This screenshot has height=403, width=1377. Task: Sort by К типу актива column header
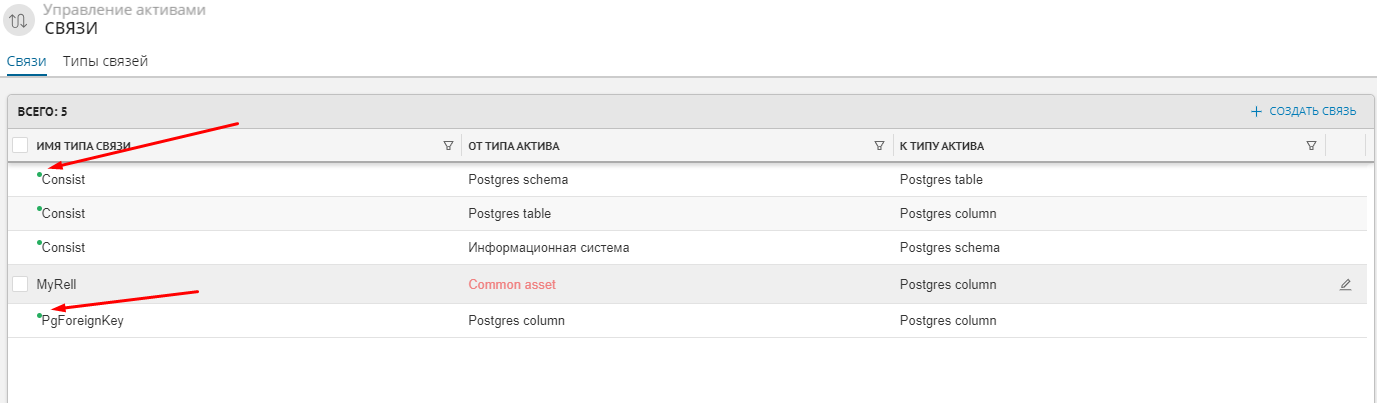pyautogui.click(x=941, y=146)
